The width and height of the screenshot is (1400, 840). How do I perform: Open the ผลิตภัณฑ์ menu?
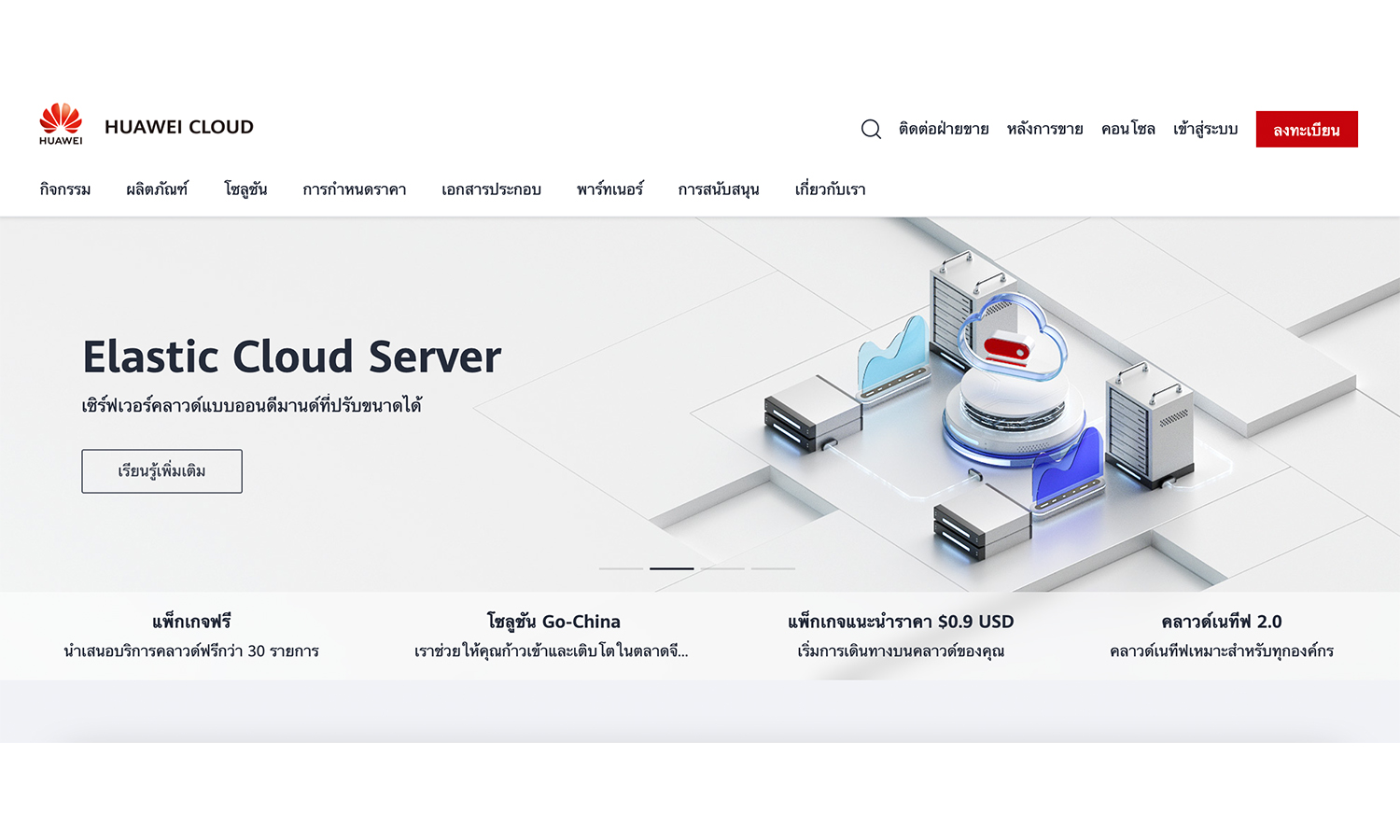(157, 189)
